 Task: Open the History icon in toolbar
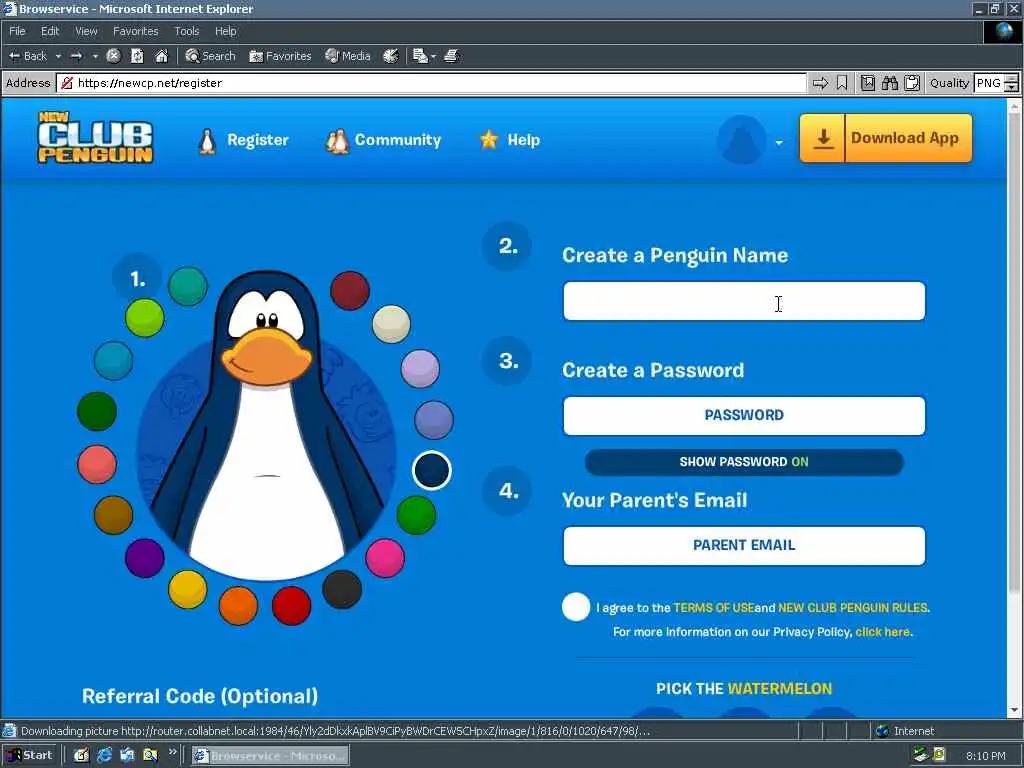pos(391,56)
